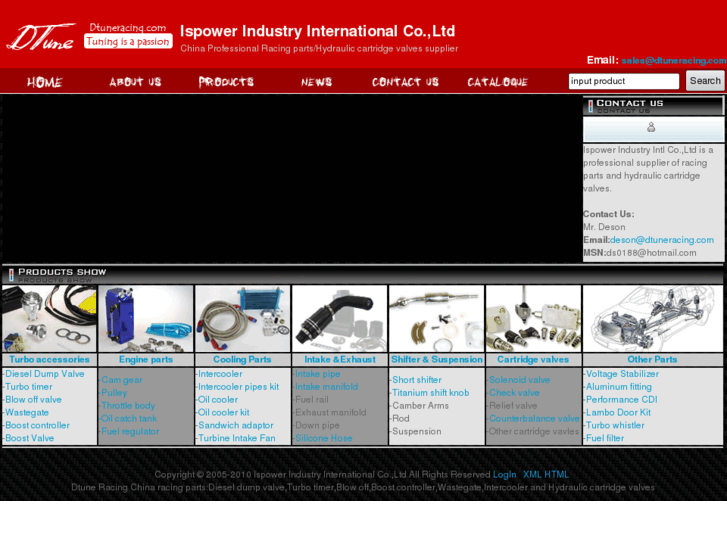
Task: Open the Cartridge valves product image
Action: (533, 318)
